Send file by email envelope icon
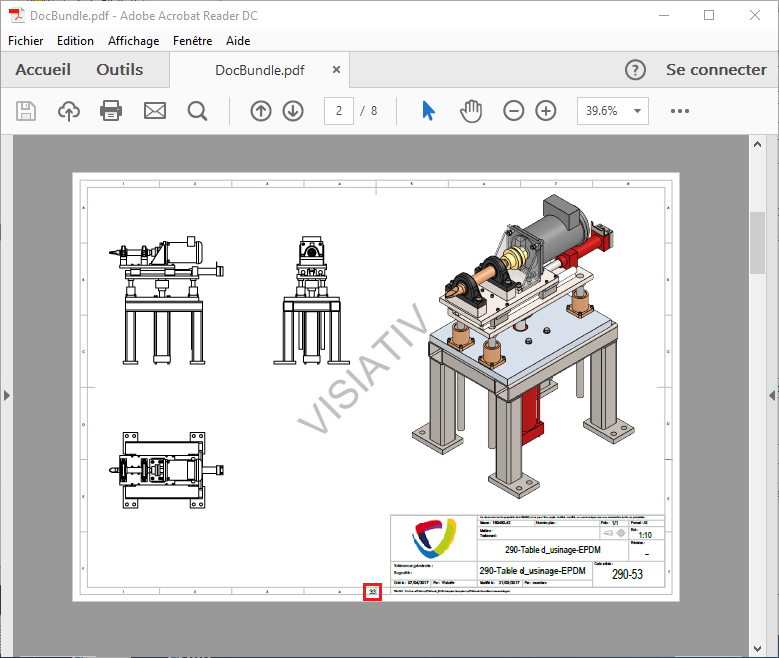Viewport: 779px width, 658px height. (x=154, y=111)
